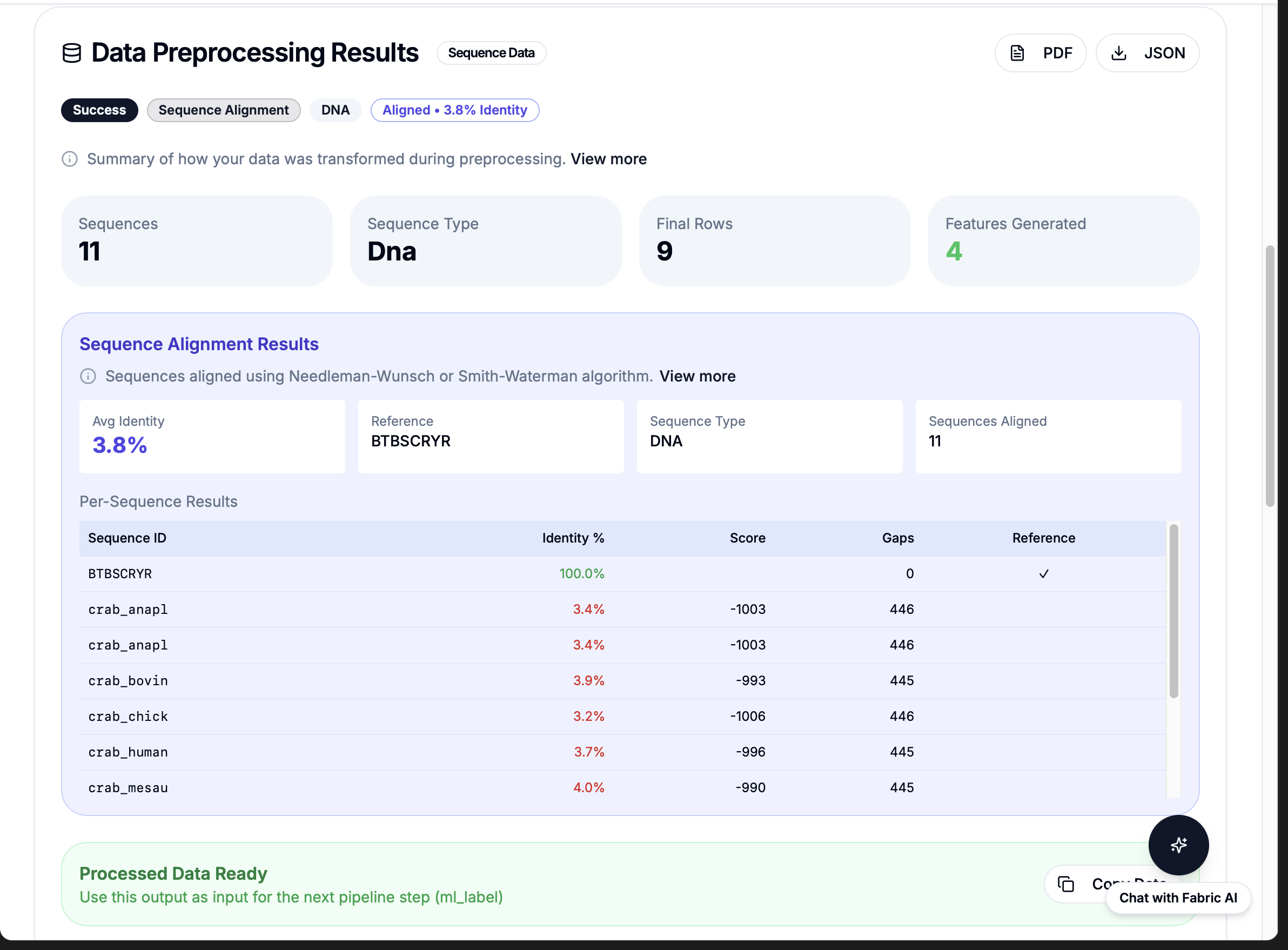This screenshot has height=950, width=1288.
Task: Click the JSON download arrow icon
Action: [1118, 53]
